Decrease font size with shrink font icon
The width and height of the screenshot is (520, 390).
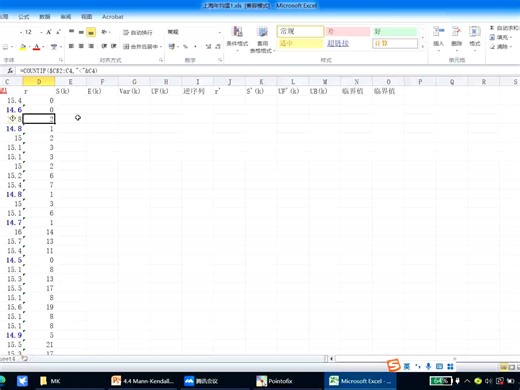(x=58, y=32)
